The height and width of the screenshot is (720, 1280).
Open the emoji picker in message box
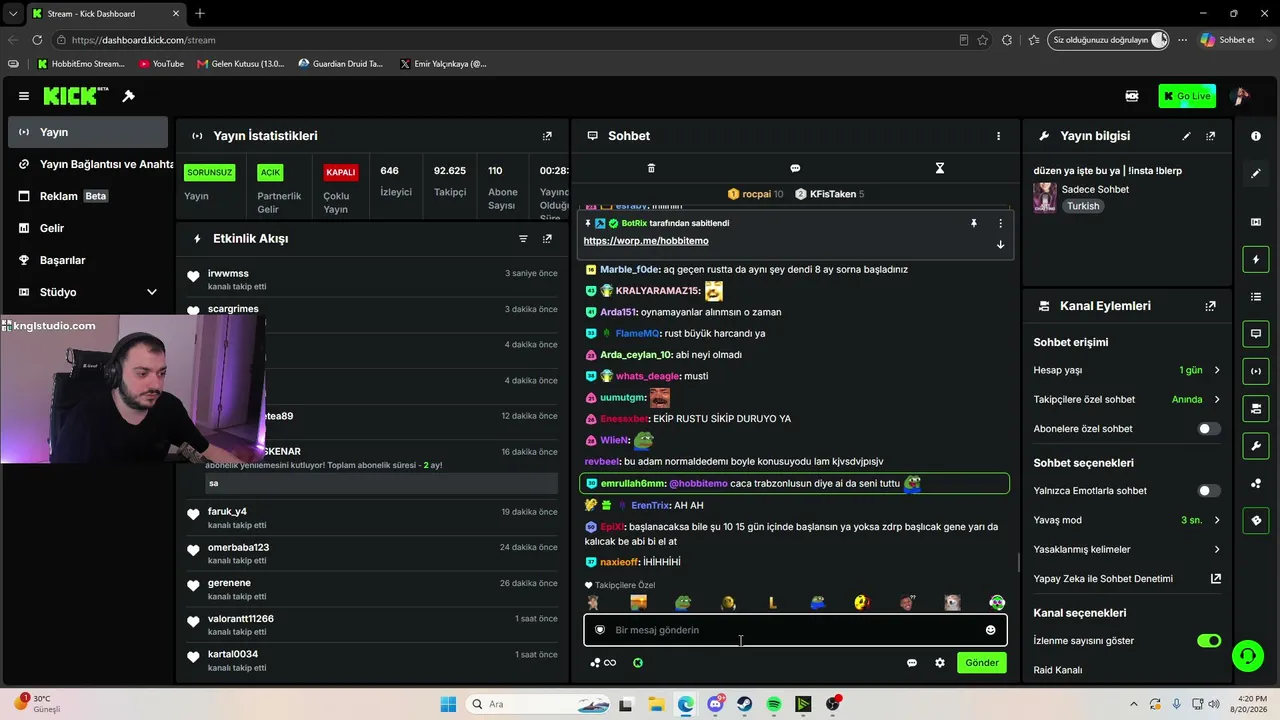coord(990,630)
